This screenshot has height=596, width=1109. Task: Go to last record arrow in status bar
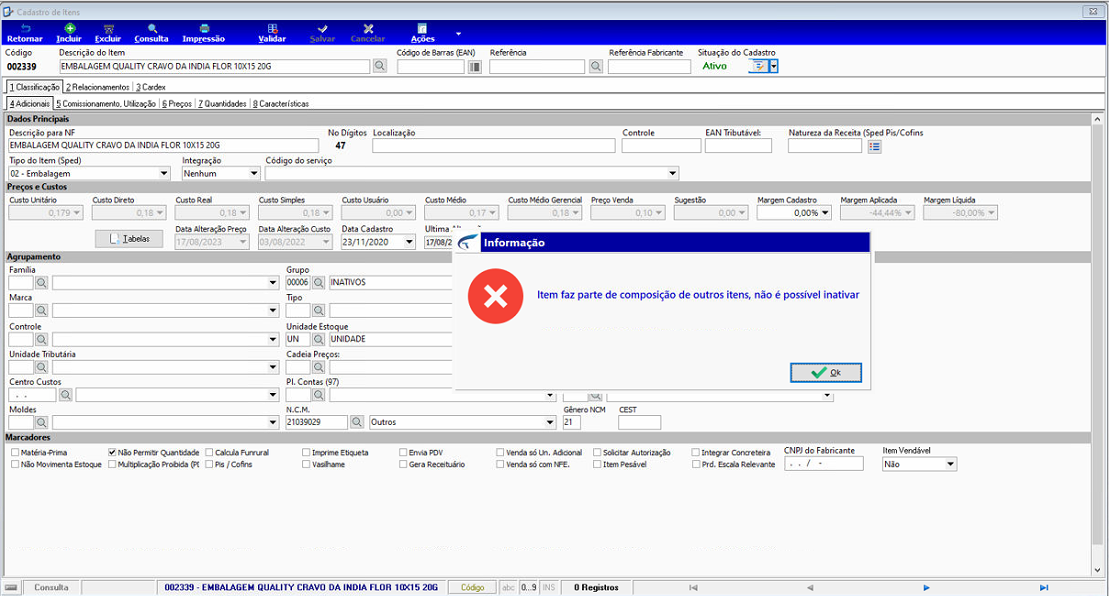click(1044, 588)
